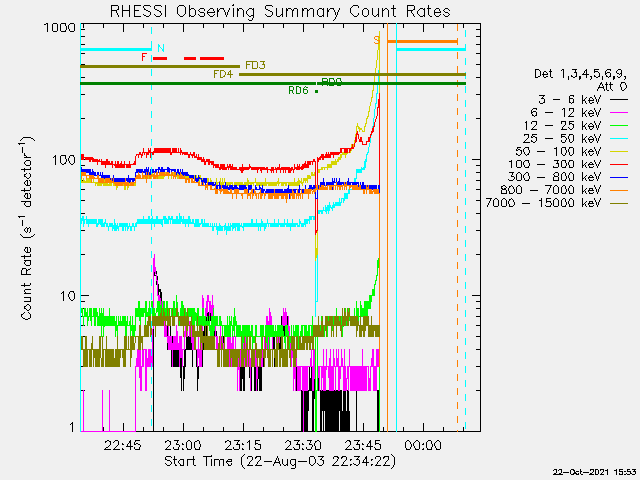640x480 pixels.
Task: Select the '300 - 800 keV' legend label
Action: [x=555, y=177]
